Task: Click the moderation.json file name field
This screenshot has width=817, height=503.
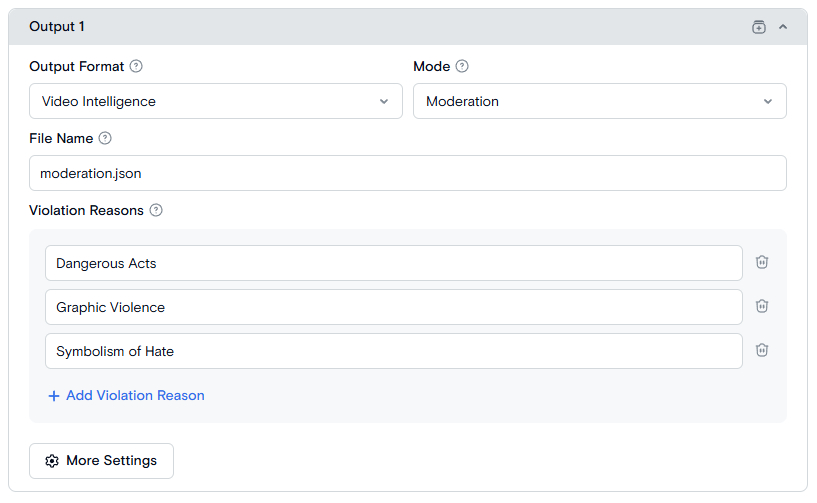Action: click(x=407, y=173)
